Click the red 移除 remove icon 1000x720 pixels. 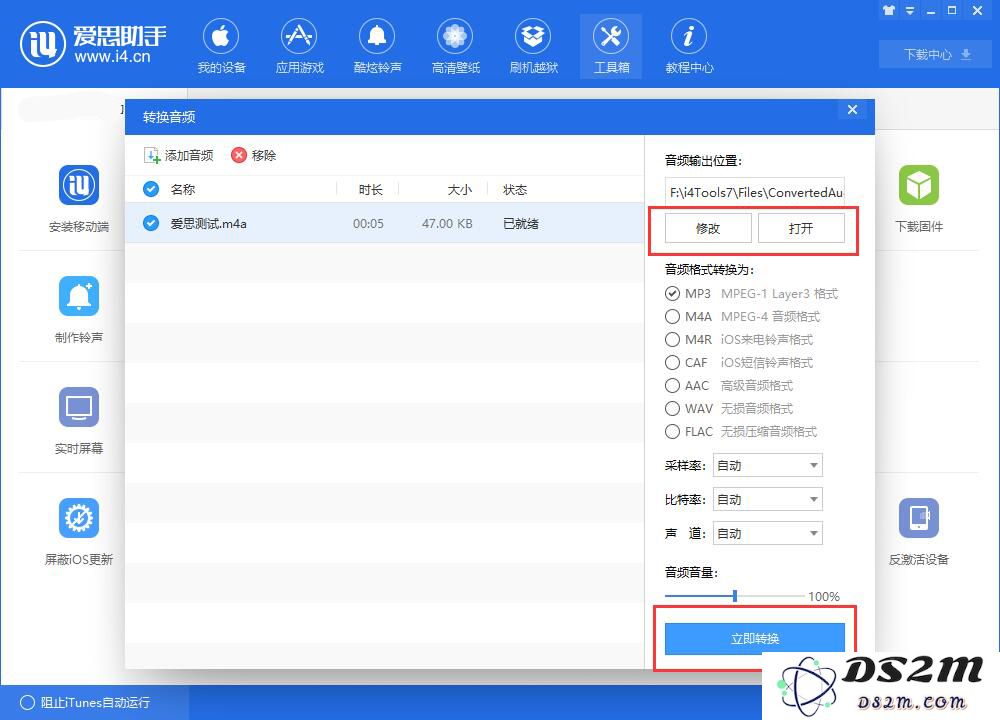[x=239, y=155]
